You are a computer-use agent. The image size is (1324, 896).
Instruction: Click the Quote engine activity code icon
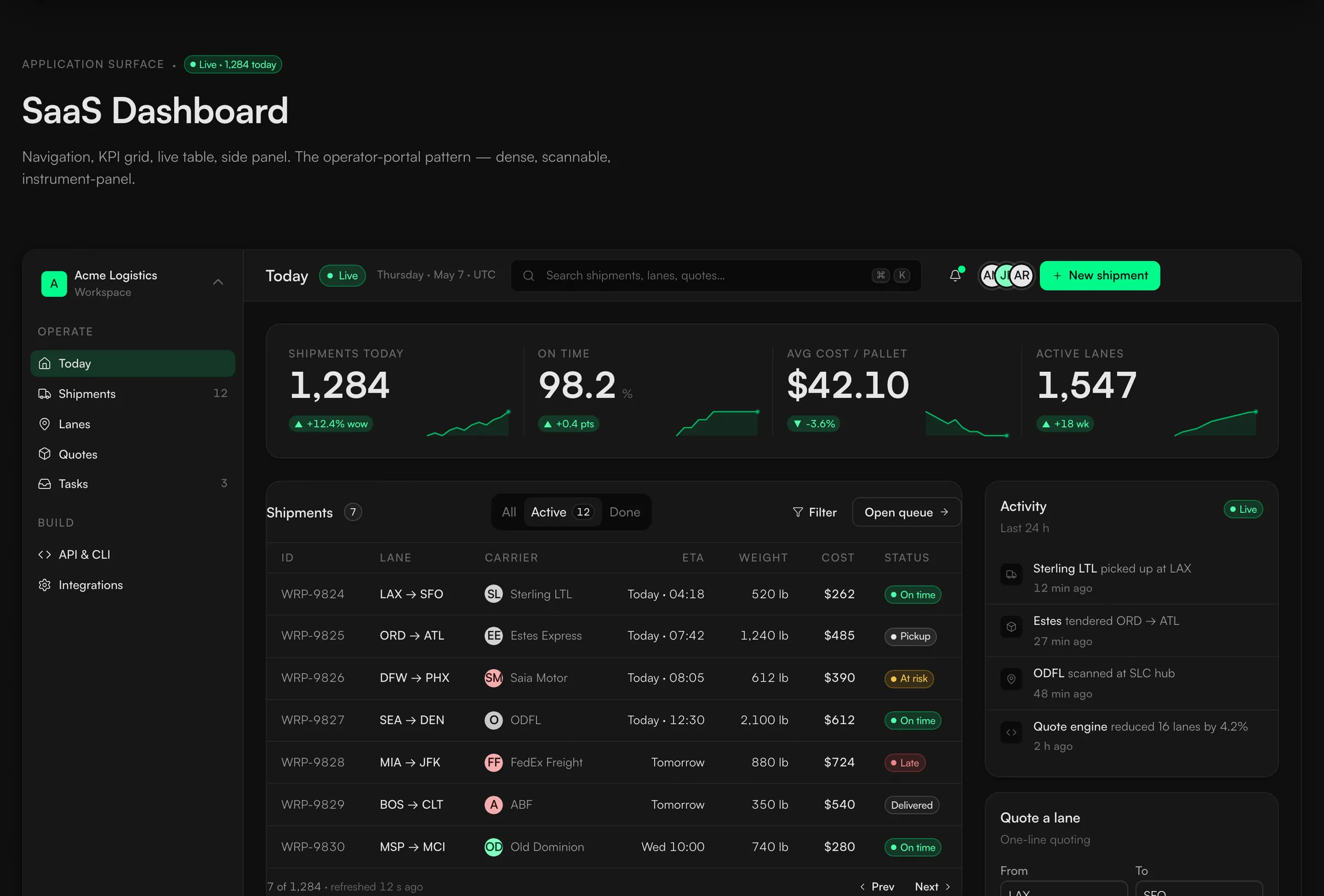(1011, 732)
